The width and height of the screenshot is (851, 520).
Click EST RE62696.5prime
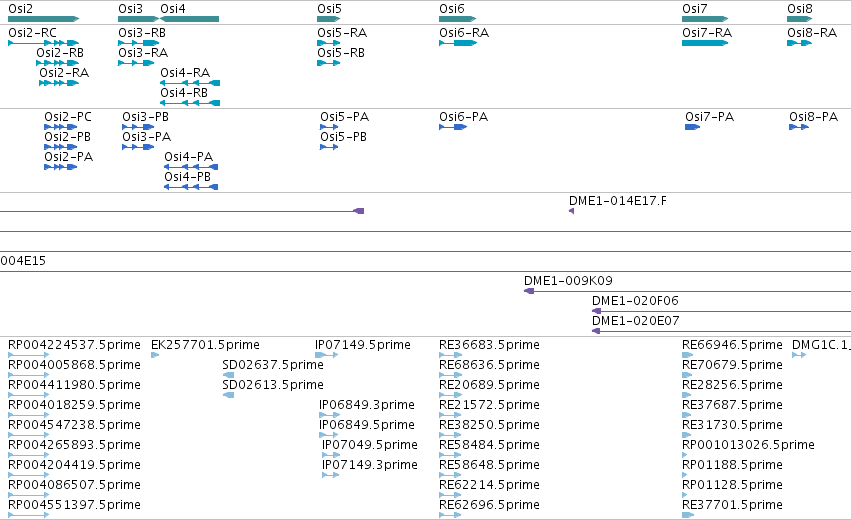490,505
